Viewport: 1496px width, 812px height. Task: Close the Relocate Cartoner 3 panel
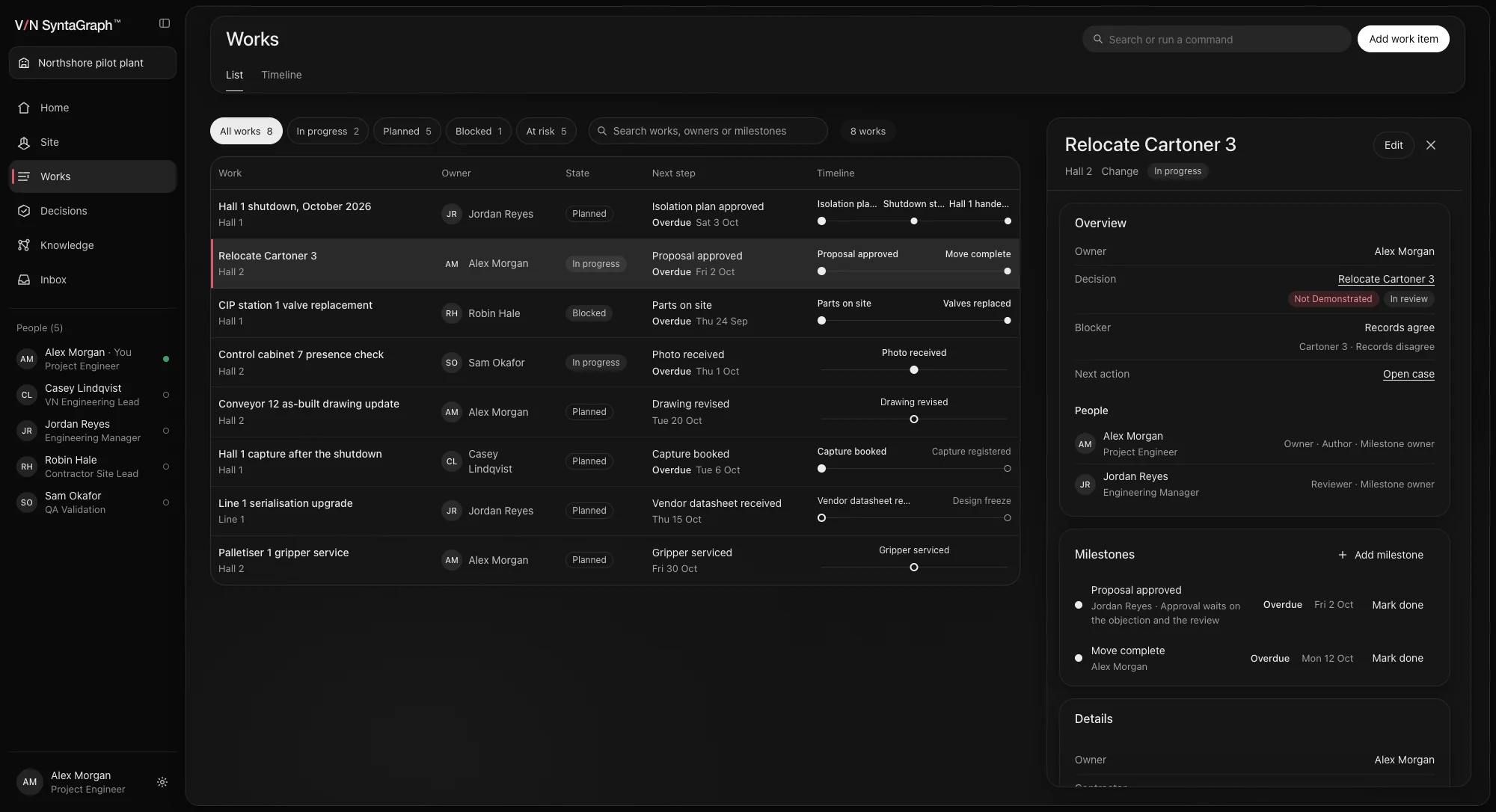[1431, 145]
